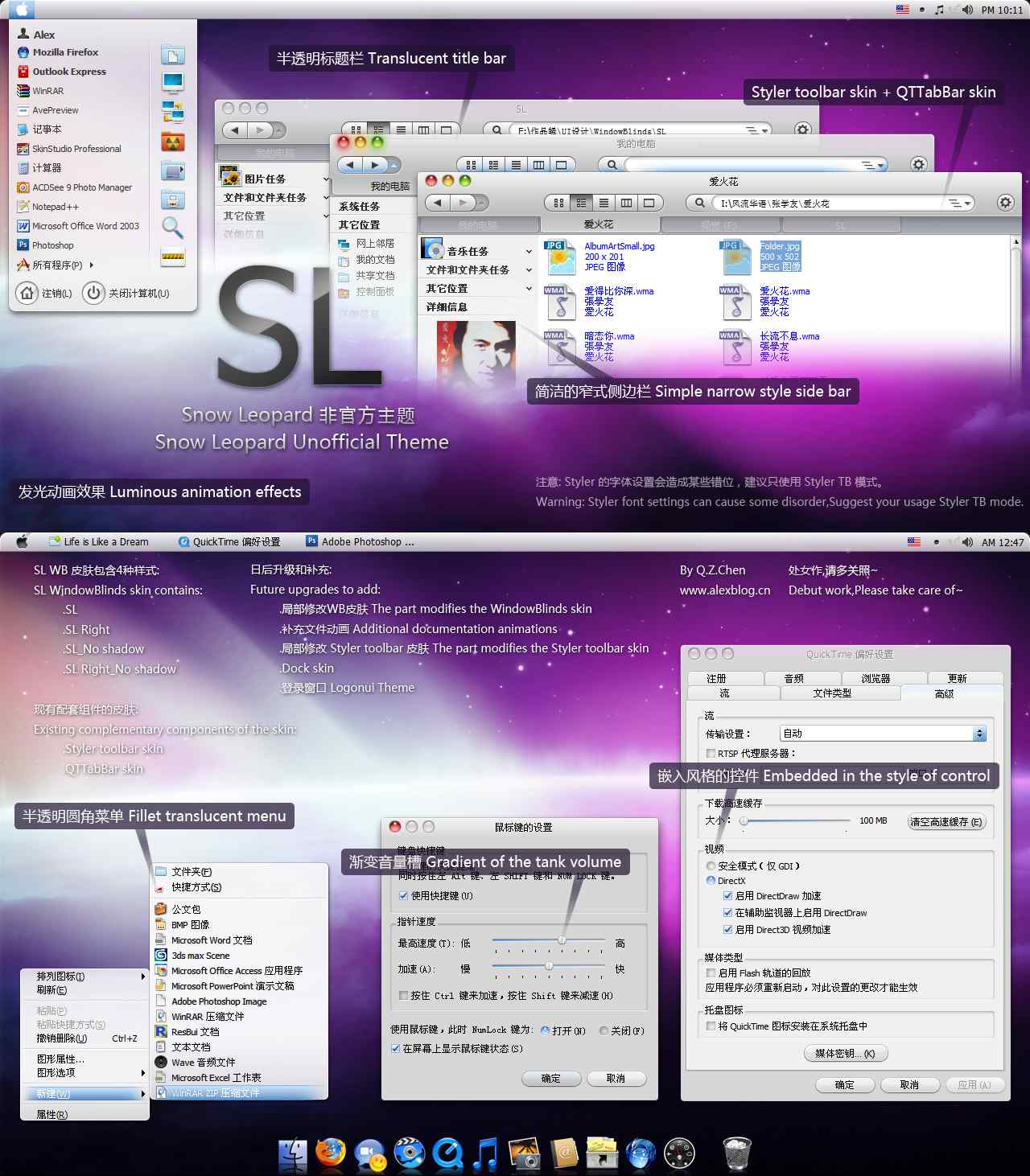Click the My Computer monitor icon in start menu
1030x1176 pixels.
pos(173,82)
